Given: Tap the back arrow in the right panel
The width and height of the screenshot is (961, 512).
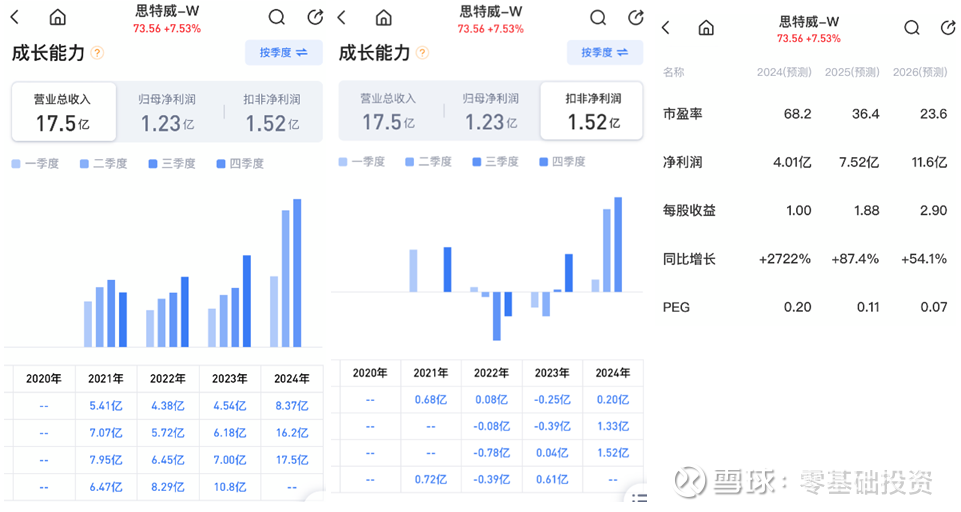Looking at the screenshot, I should click(x=666, y=28).
